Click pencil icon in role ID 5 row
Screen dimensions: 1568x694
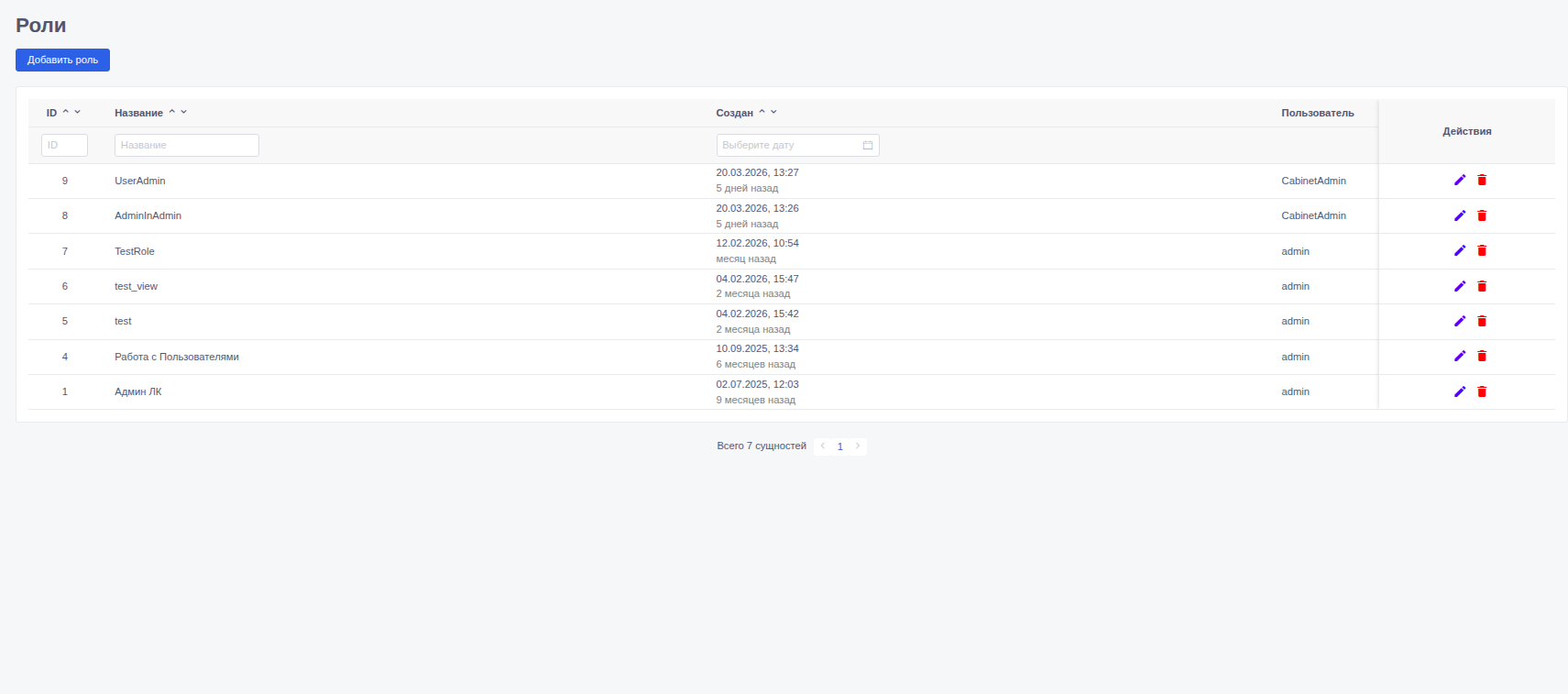1460,321
